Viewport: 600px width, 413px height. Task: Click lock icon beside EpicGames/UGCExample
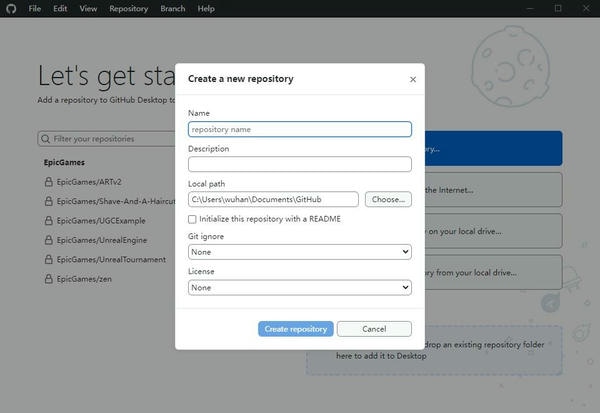49,220
